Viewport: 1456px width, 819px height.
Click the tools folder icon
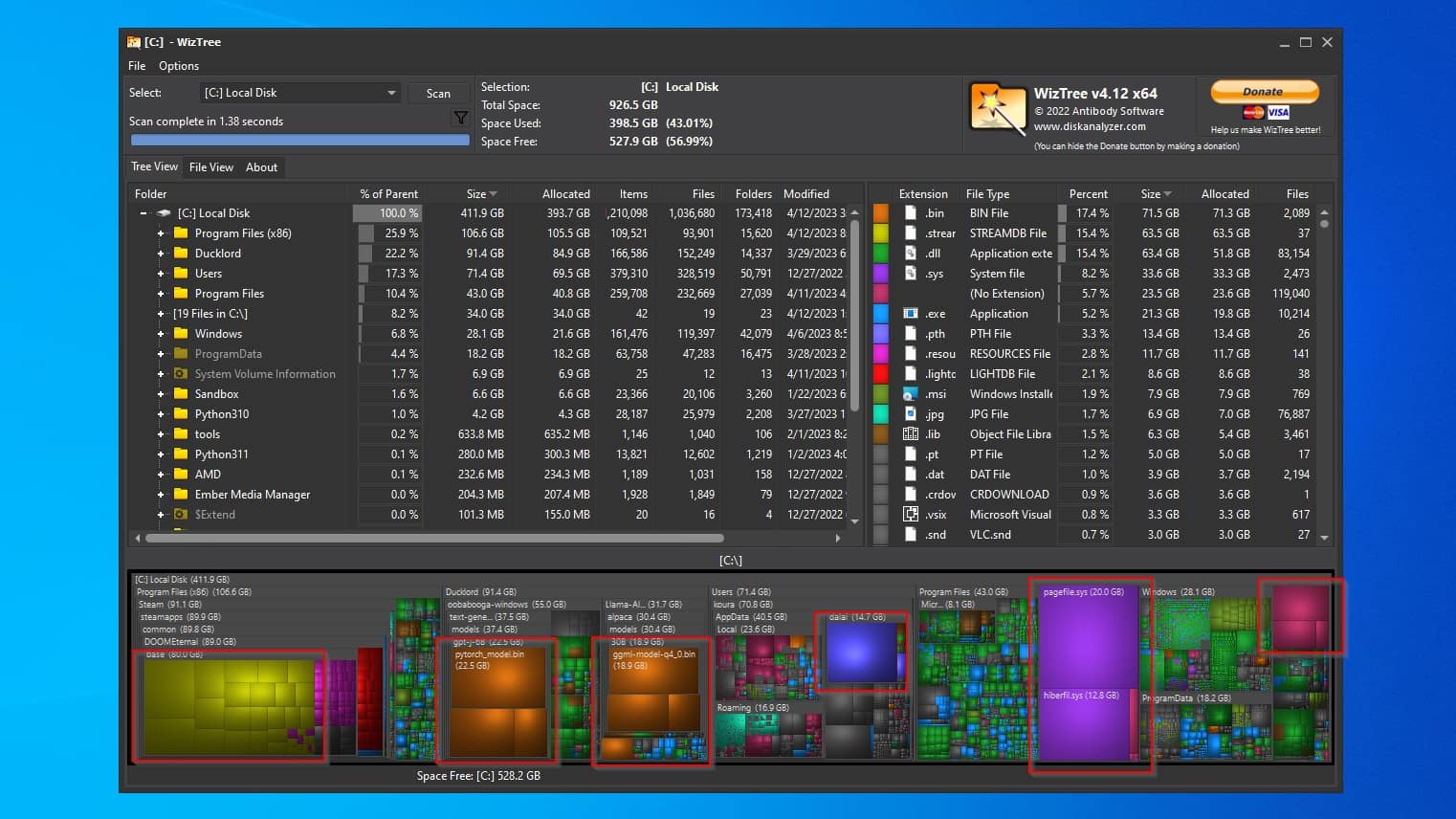click(181, 433)
